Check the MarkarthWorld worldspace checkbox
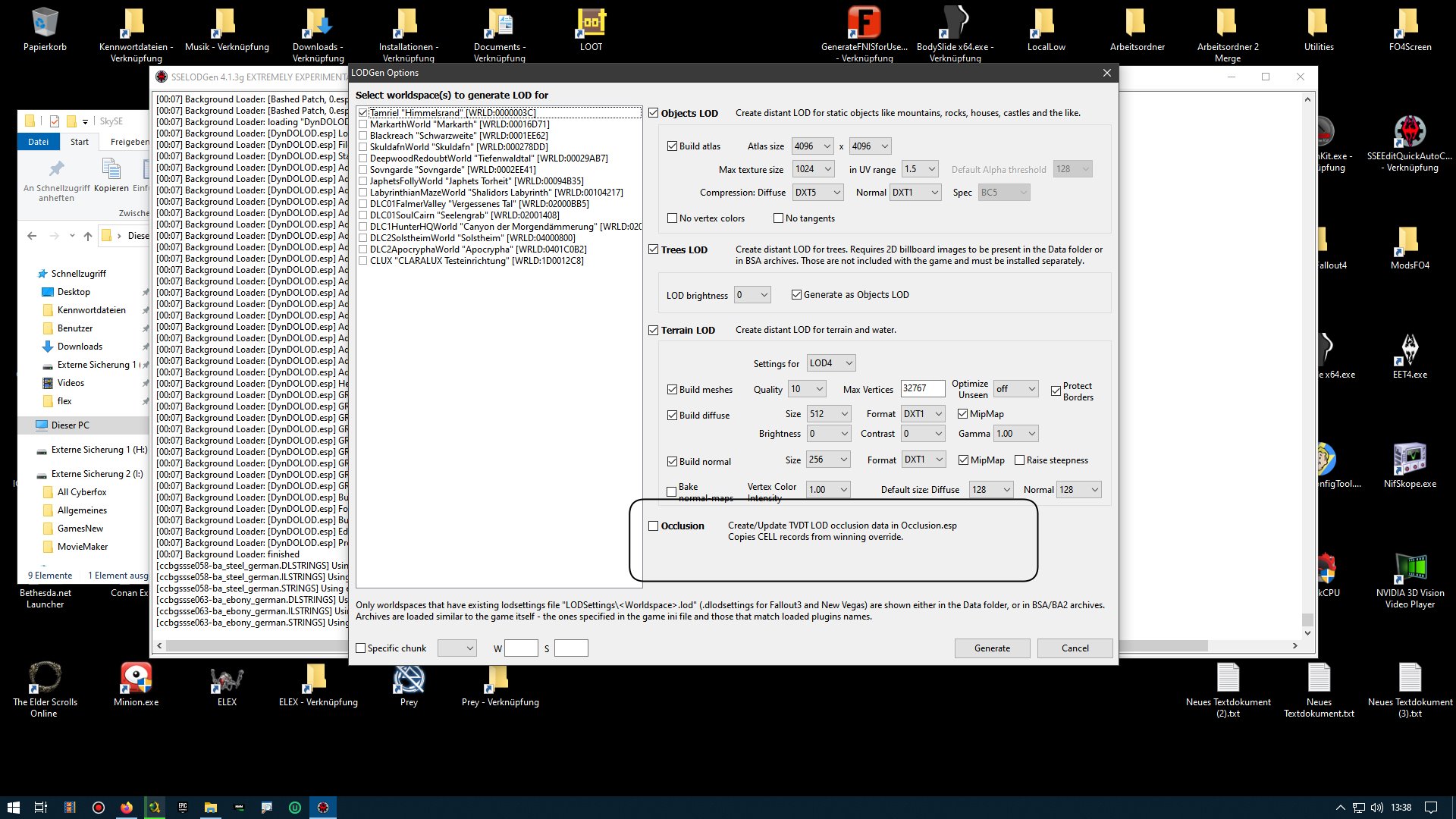The height and width of the screenshot is (819, 1456). point(363,124)
